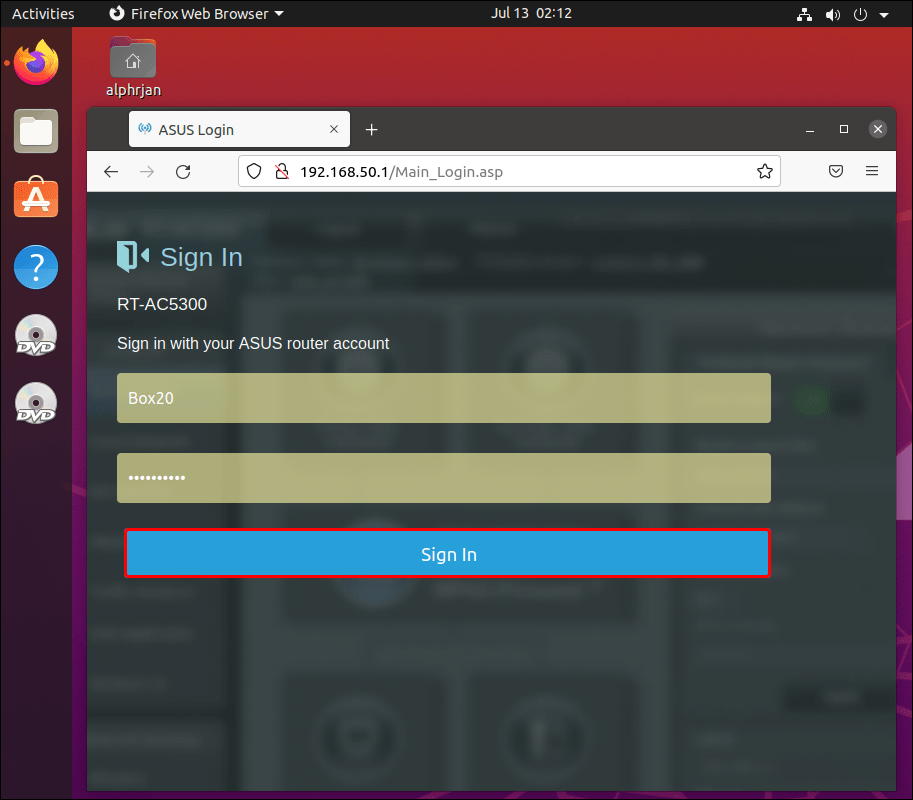Bookmark this page with the star icon

pos(765,171)
